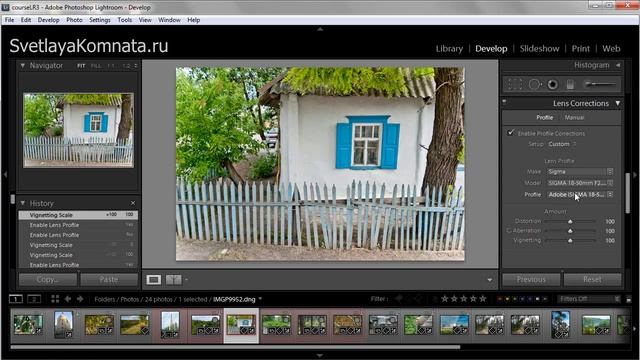Open the Develop menu
Viewport: 640px width, 360px height.
coord(49,20)
